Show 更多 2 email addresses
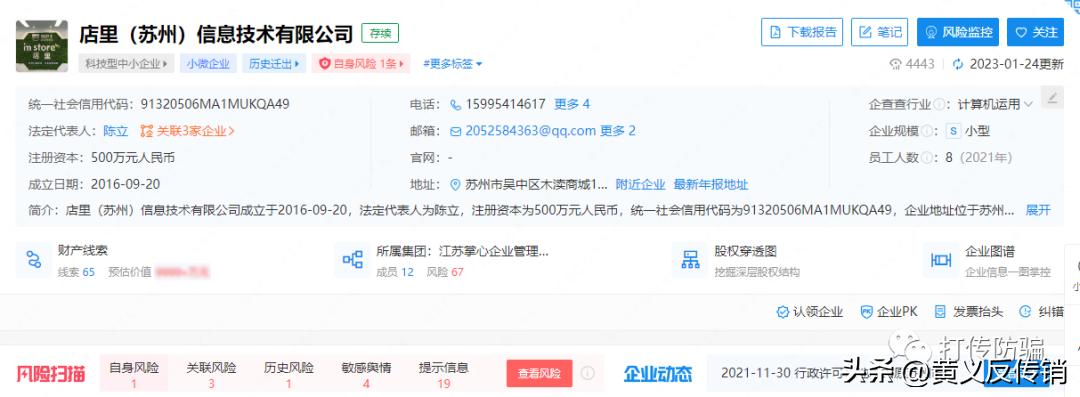1080x397 pixels. click(x=617, y=131)
